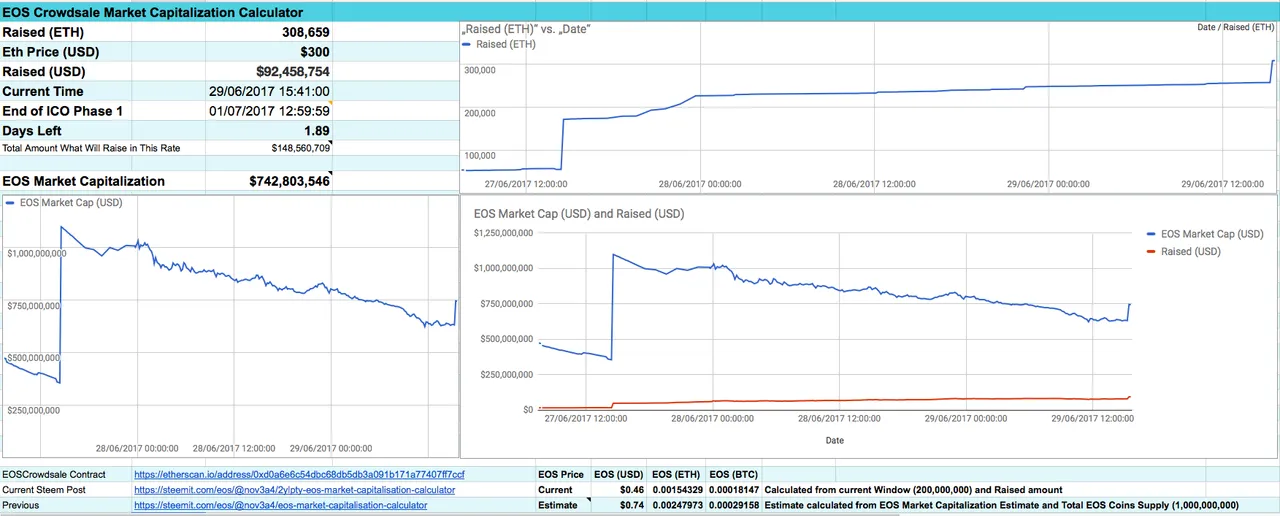
Task: Click the 'Current Time' label cell
Action: pyautogui.click(x=43, y=91)
